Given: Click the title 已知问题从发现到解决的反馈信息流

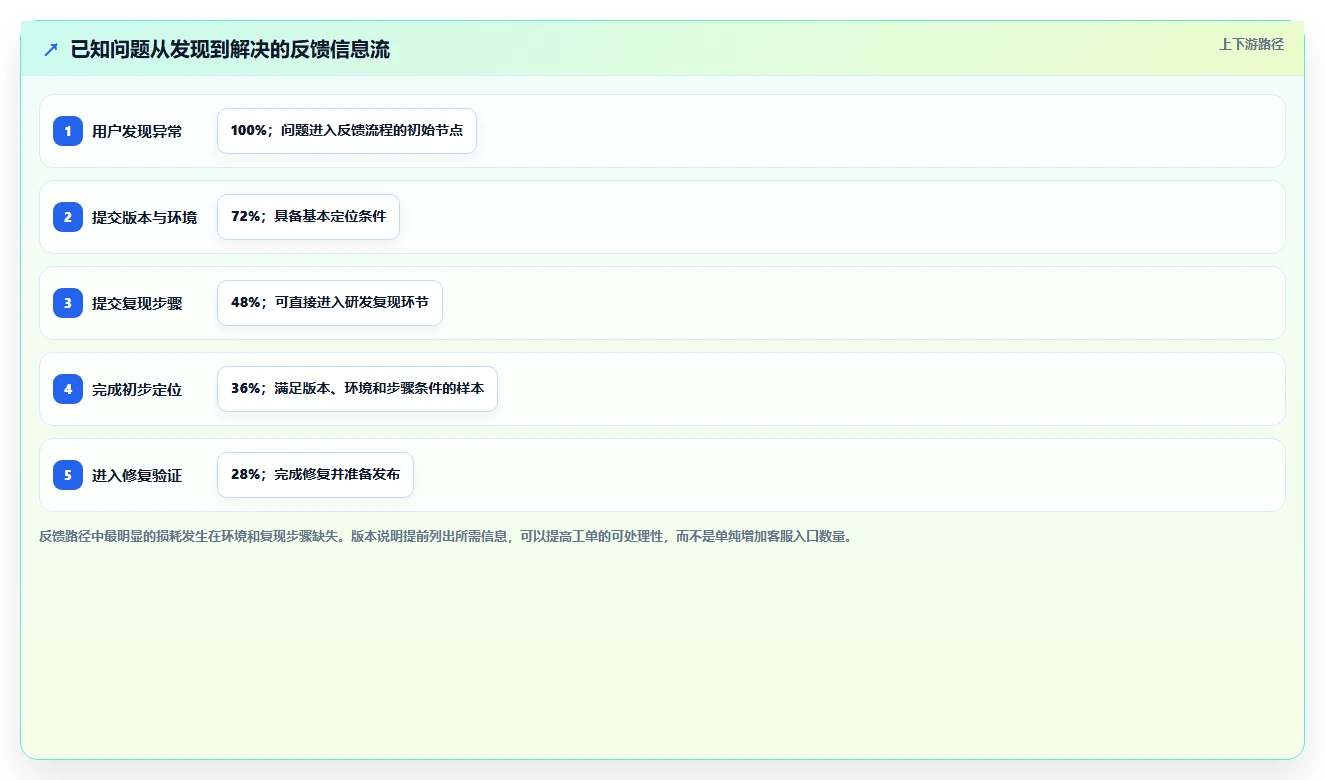Looking at the screenshot, I should [230, 49].
